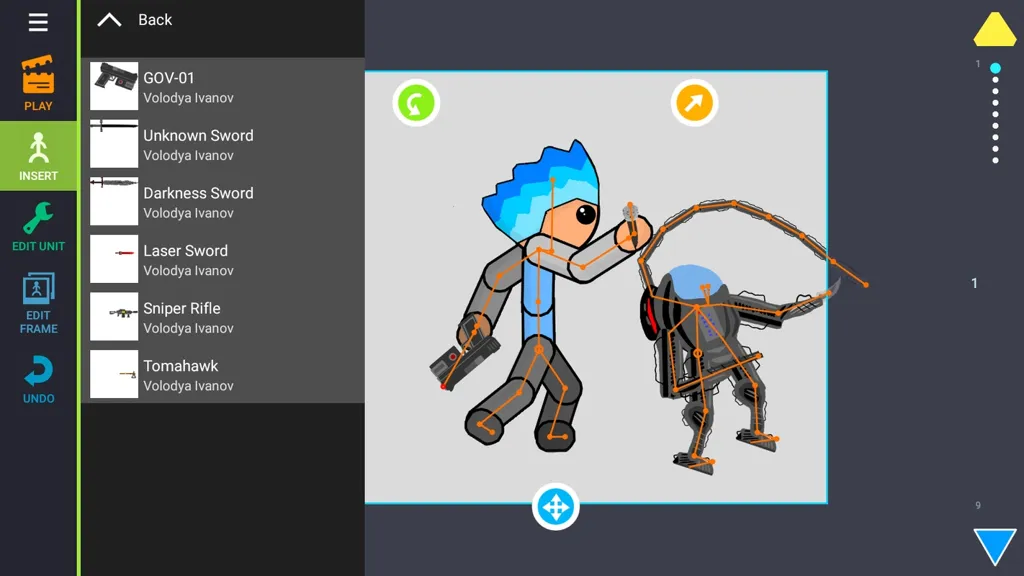1024x576 pixels.
Task: Select the highlighted first frame dot
Action: tap(995, 69)
